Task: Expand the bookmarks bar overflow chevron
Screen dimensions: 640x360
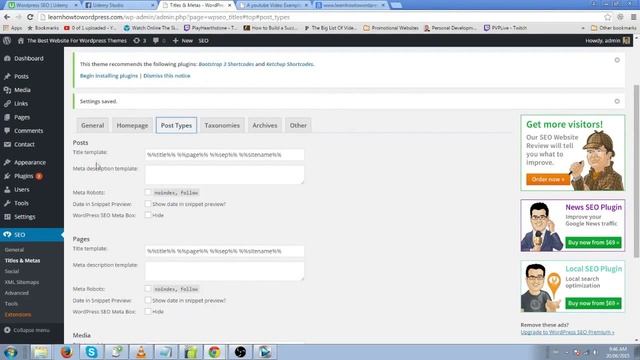Action: 583,28
